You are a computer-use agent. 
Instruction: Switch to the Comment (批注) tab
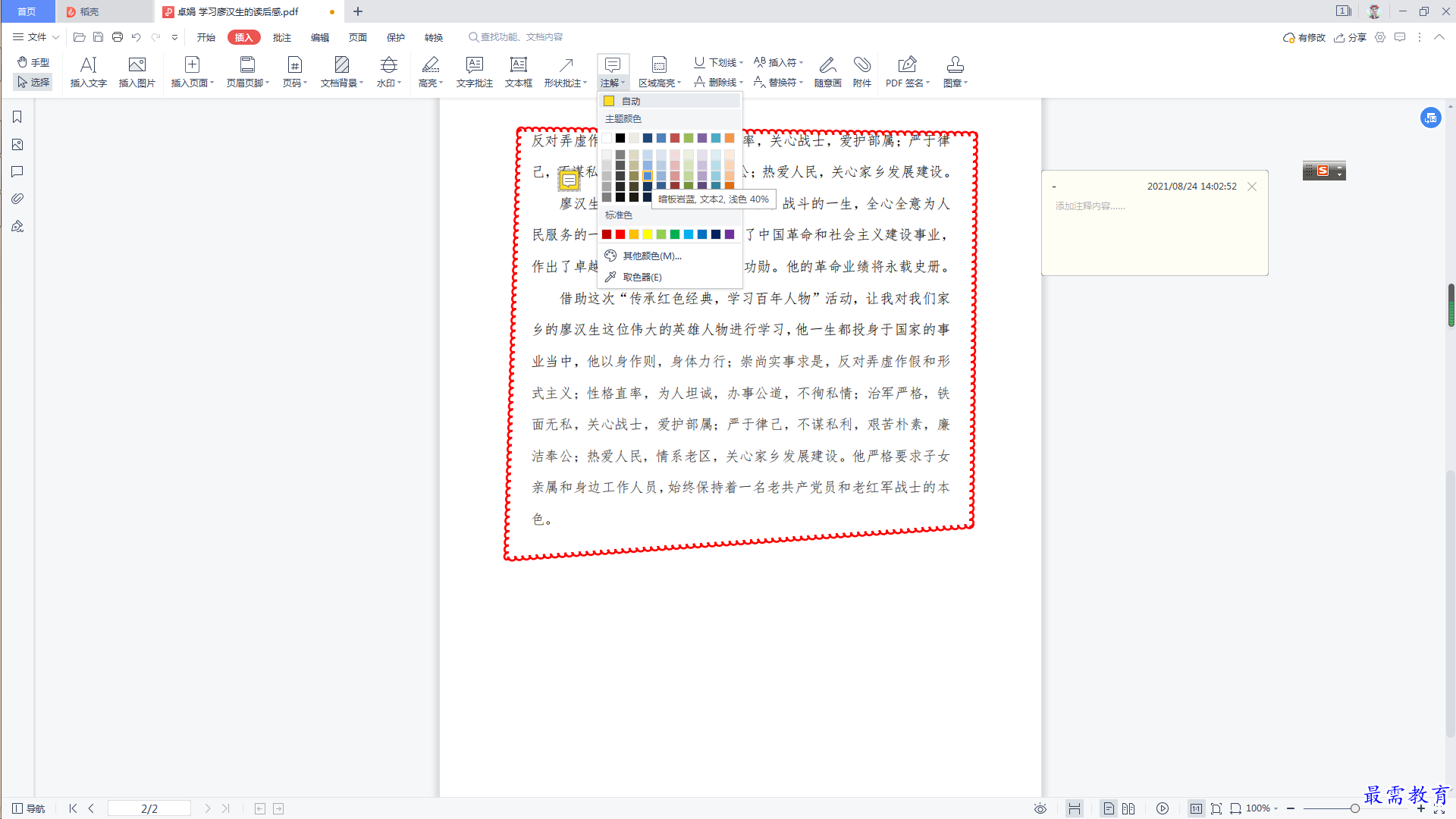pyautogui.click(x=282, y=37)
